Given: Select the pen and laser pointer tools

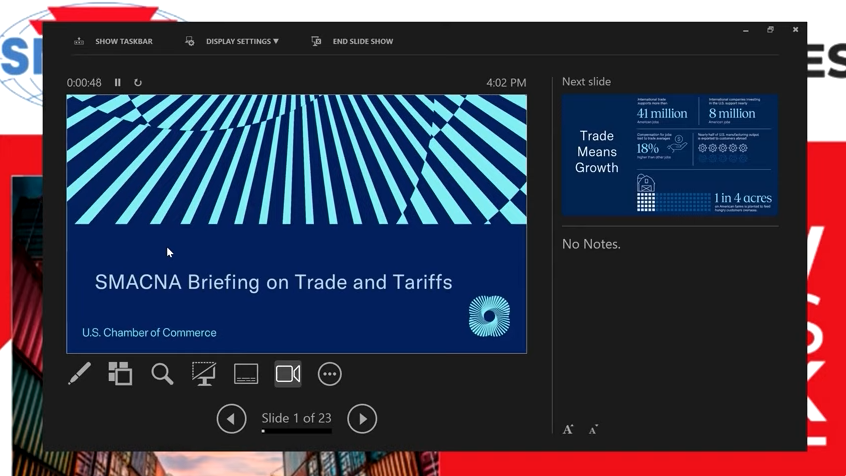Looking at the screenshot, I should [x=79, y=373].
